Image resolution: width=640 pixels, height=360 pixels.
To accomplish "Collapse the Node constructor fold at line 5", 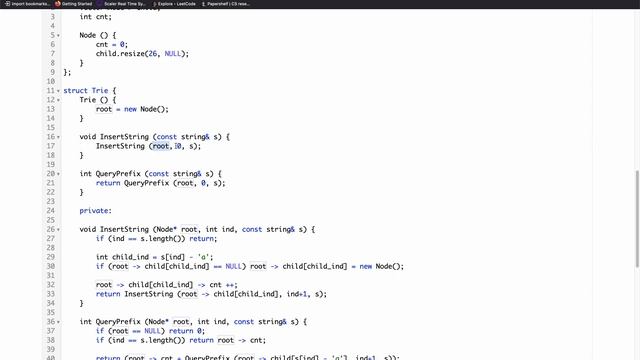I will (x=58, y=36).
